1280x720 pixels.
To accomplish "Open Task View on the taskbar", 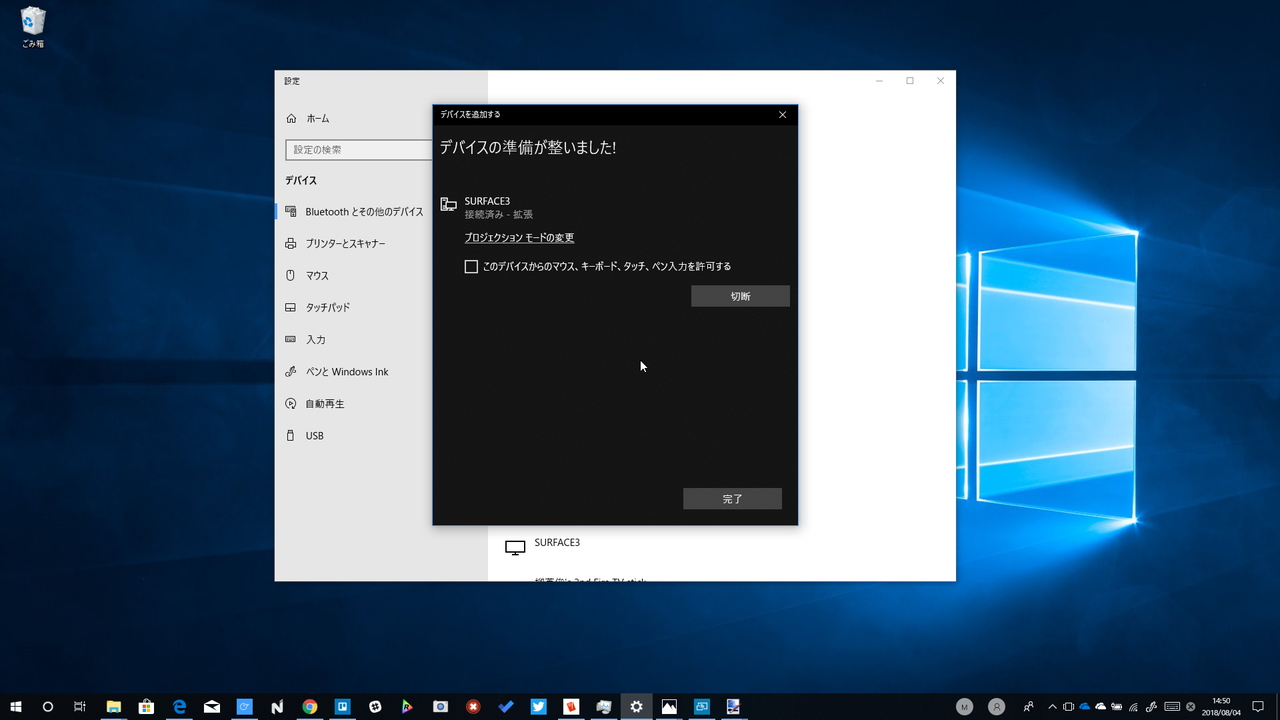I will (x=80, y=707).
